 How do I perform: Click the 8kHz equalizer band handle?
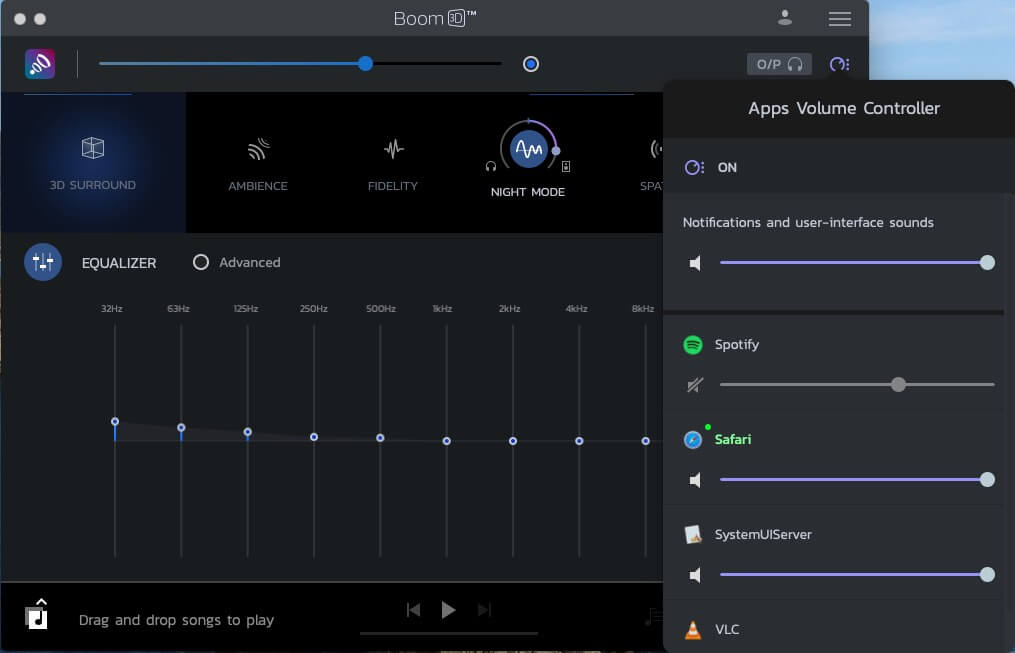[x=645, y=441]
